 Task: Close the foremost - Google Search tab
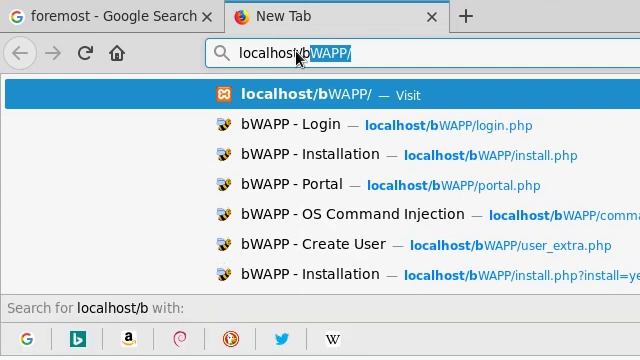[x=207, y=17]
